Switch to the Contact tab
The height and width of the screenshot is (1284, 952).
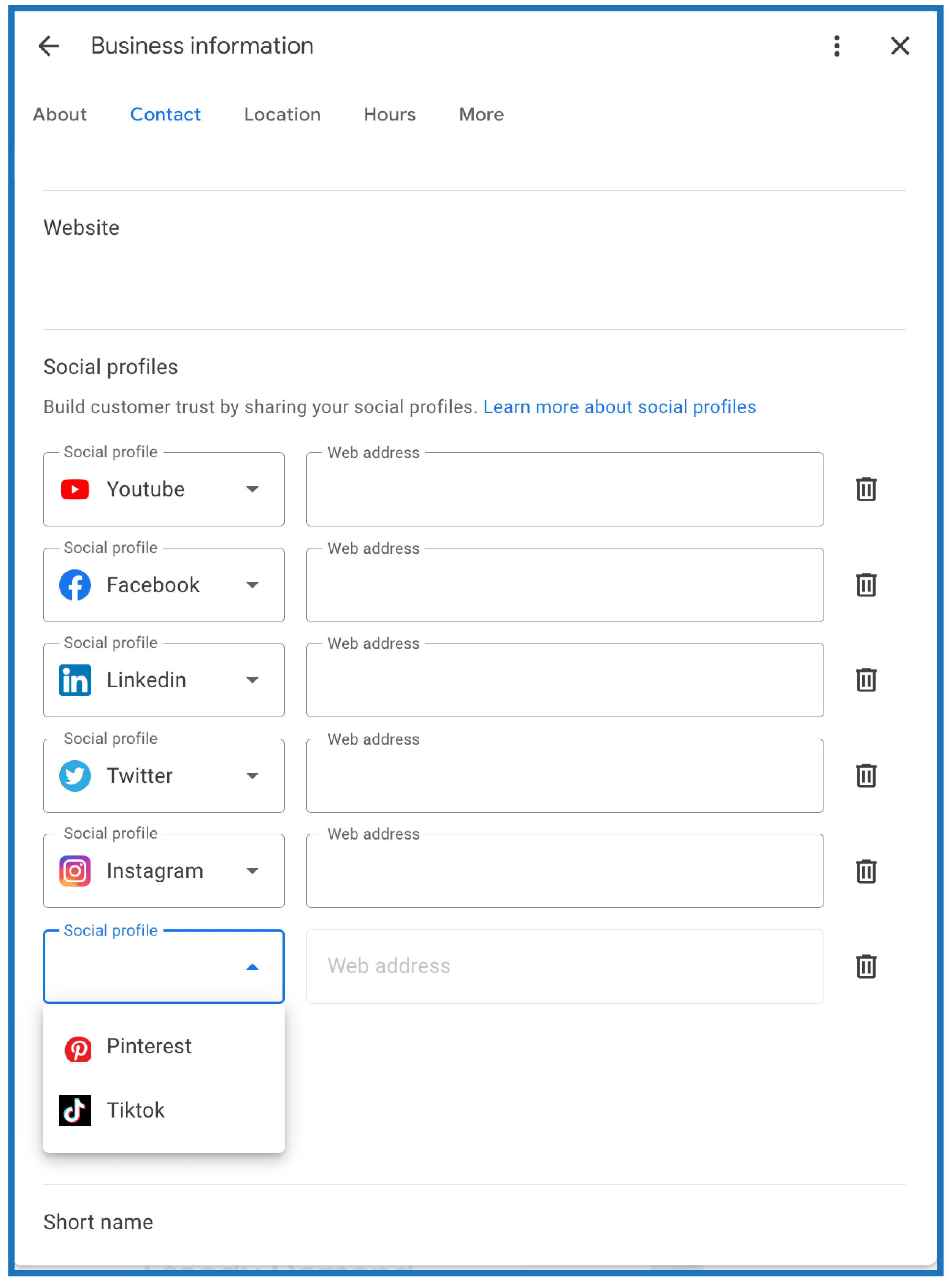pyautogui.click(x=165, y=115)
